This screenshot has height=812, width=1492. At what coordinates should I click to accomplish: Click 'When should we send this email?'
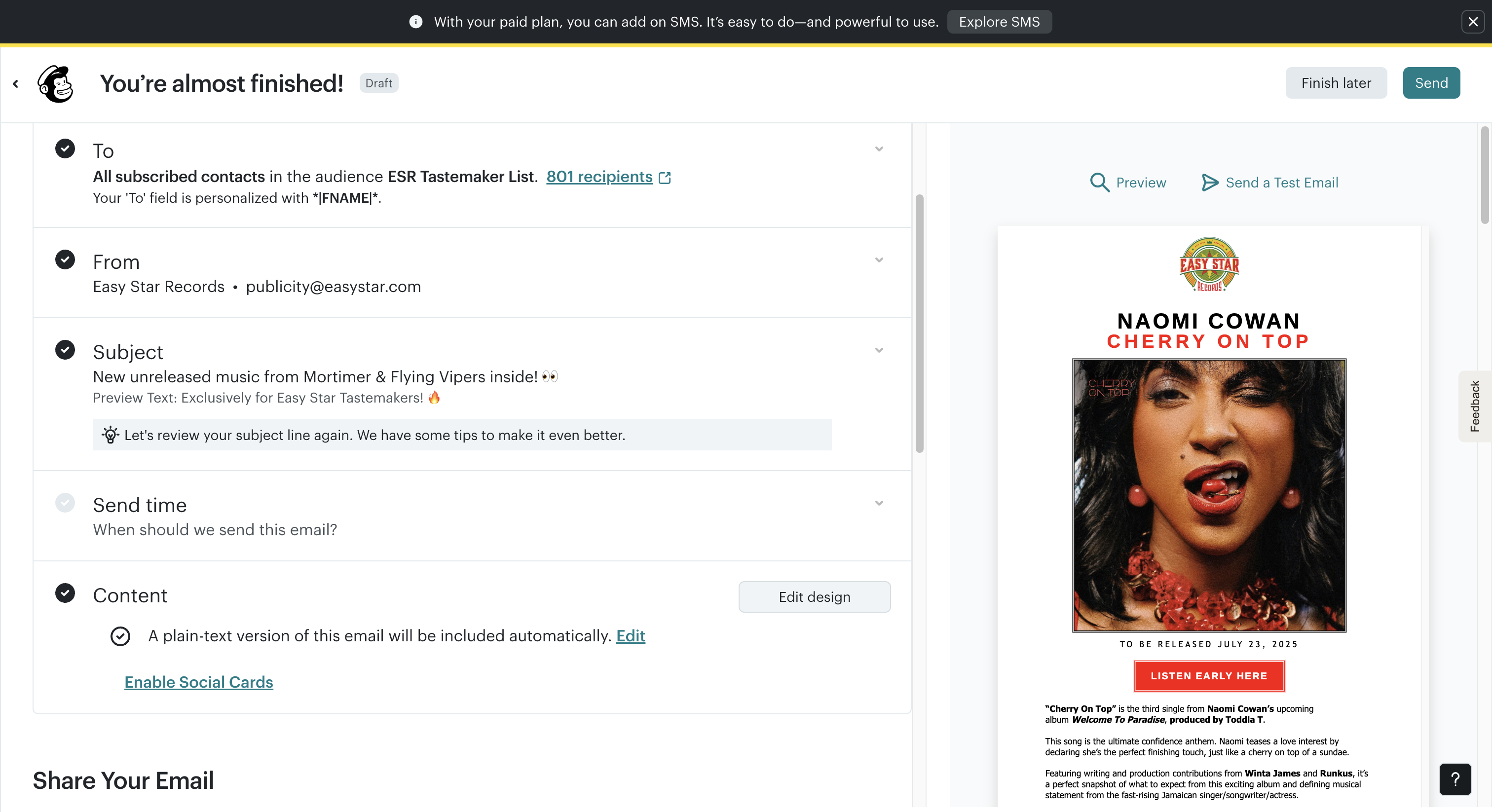point(215,530)
